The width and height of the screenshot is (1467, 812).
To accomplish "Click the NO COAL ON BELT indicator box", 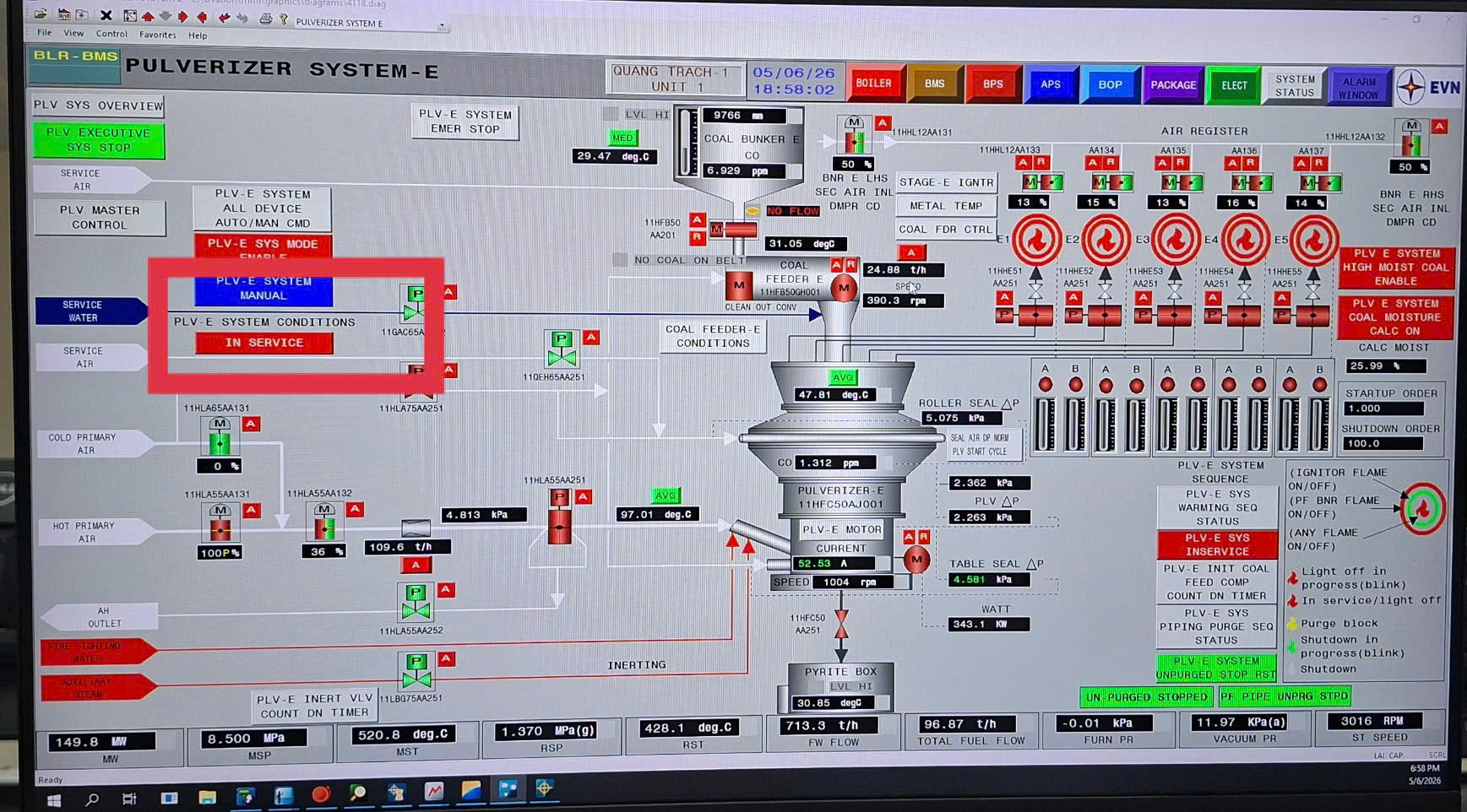I will coord(621,260).
